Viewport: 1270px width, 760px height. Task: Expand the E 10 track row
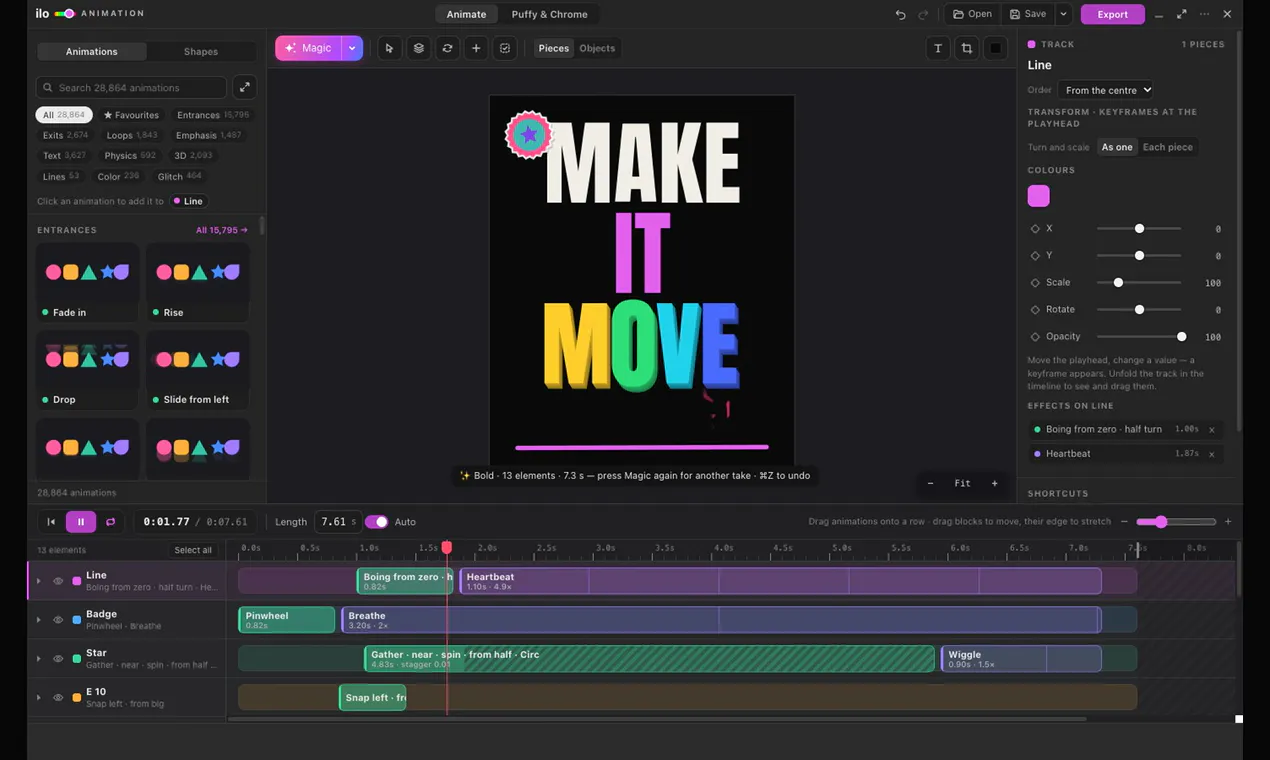[x=39, y=697]
